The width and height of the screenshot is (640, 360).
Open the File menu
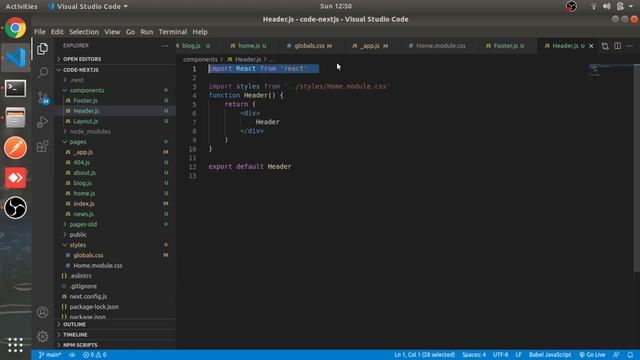tap(40, 32)
